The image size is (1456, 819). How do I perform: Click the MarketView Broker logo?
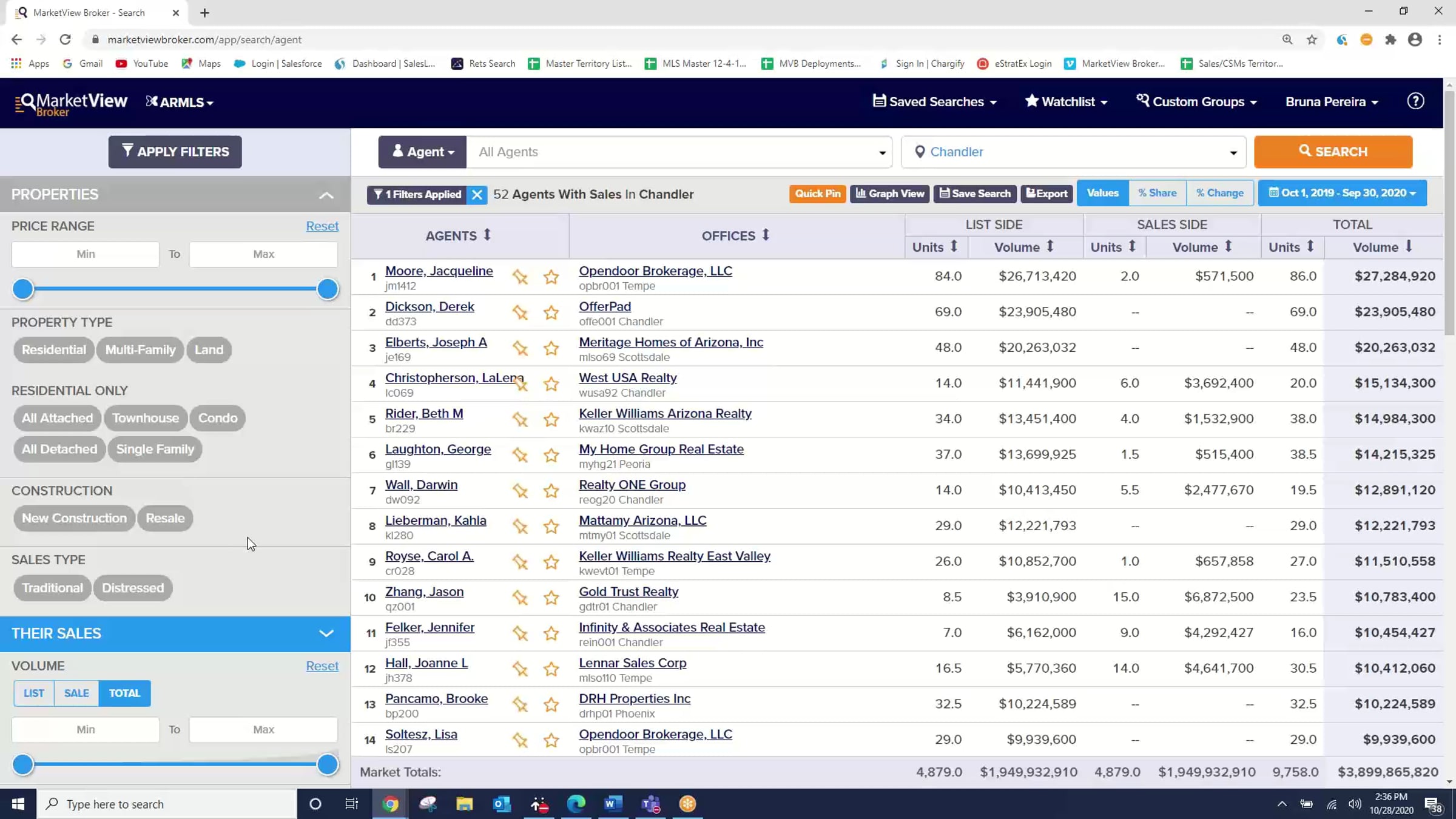click(71, 103)
